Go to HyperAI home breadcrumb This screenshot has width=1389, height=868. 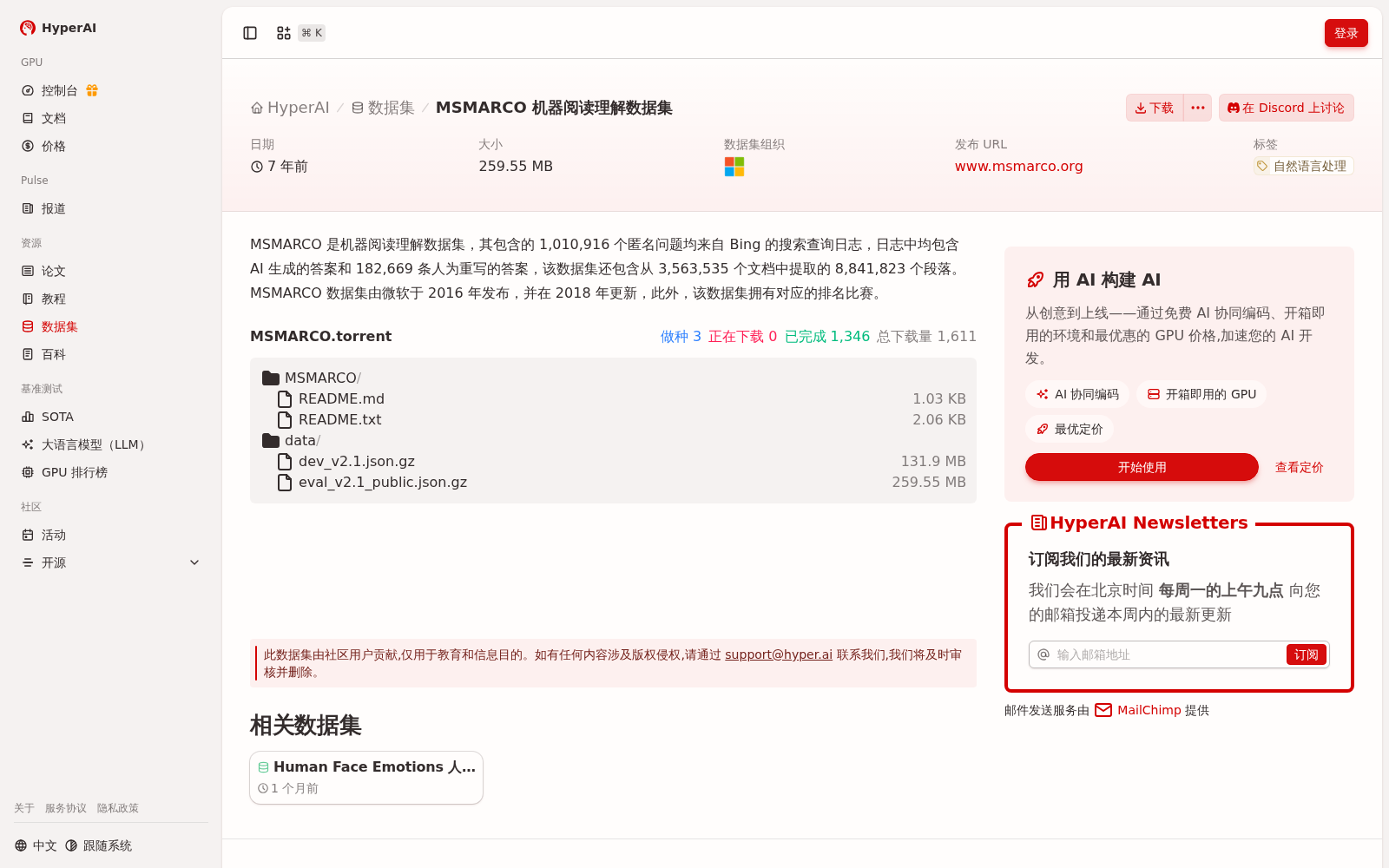(x=290, y=108)
